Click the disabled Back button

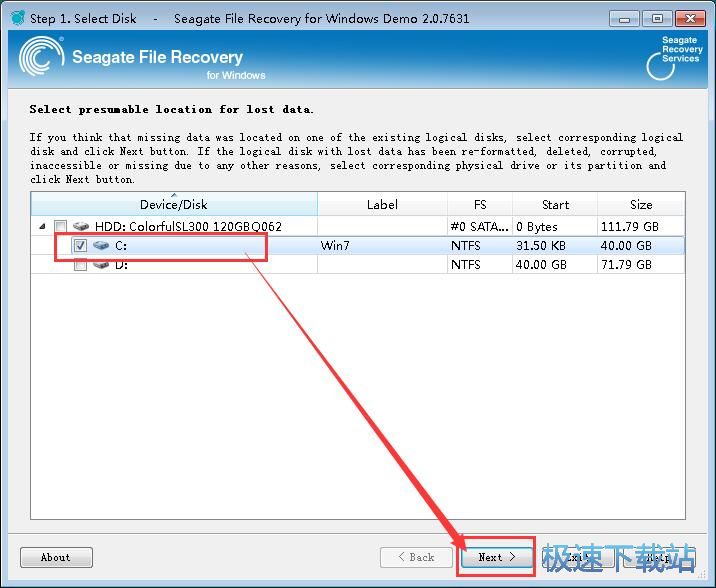[x=416, y=557]
